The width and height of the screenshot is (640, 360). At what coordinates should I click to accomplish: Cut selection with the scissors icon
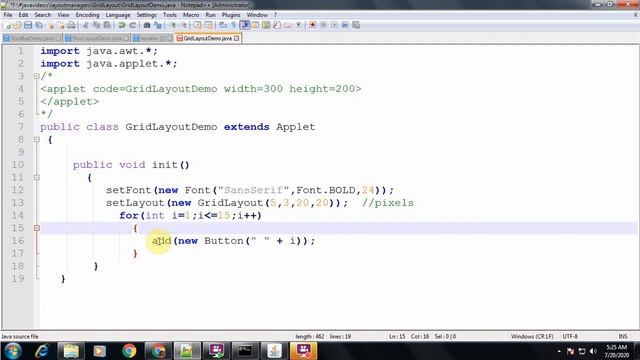pos(86,25)
